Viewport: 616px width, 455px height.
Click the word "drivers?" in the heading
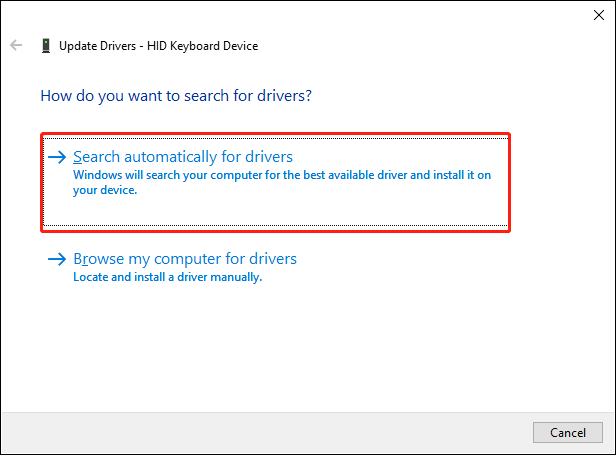point(282,97)
